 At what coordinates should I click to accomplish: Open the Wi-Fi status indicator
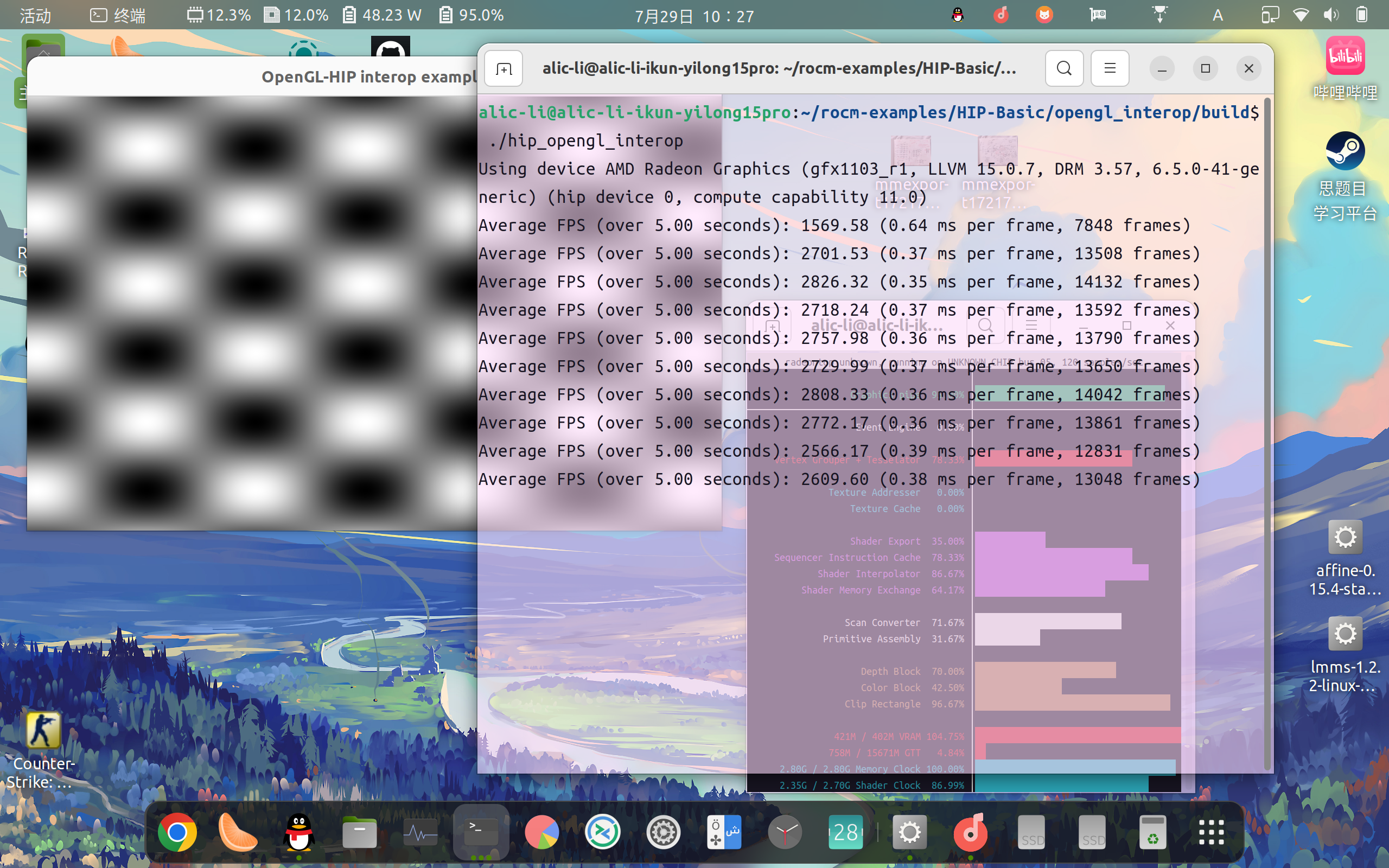1301,15
